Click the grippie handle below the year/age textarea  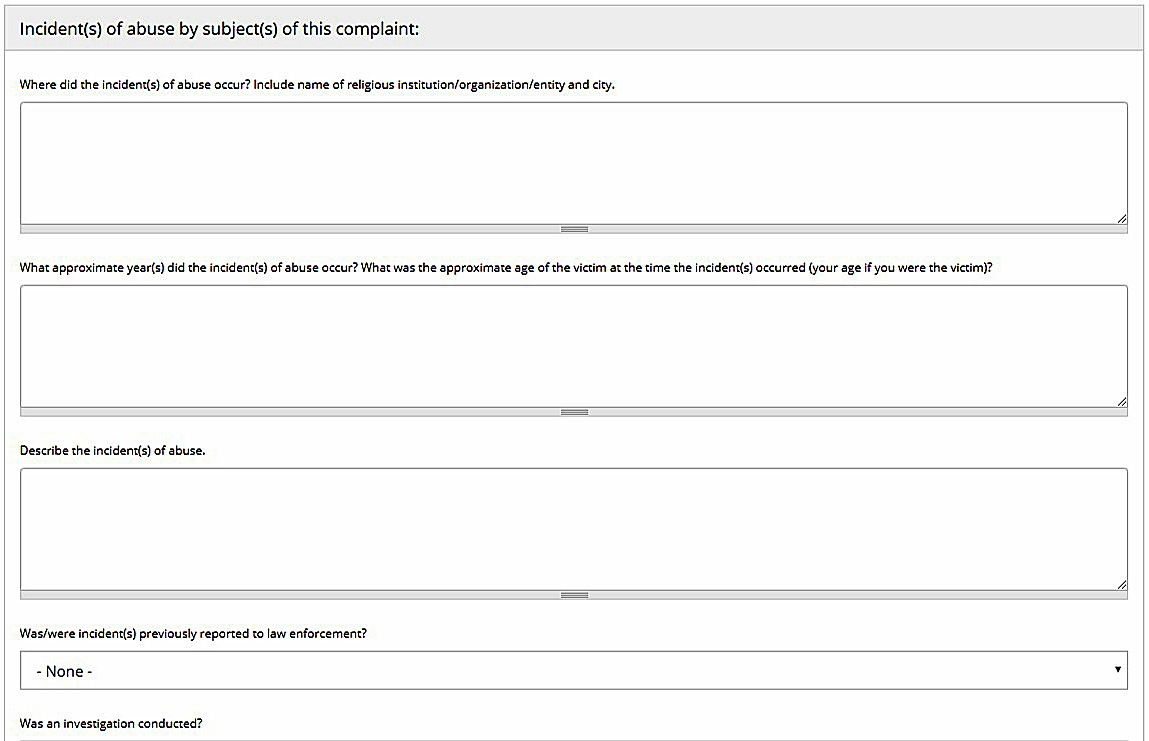pyautogui.click(x=574, y=412)
